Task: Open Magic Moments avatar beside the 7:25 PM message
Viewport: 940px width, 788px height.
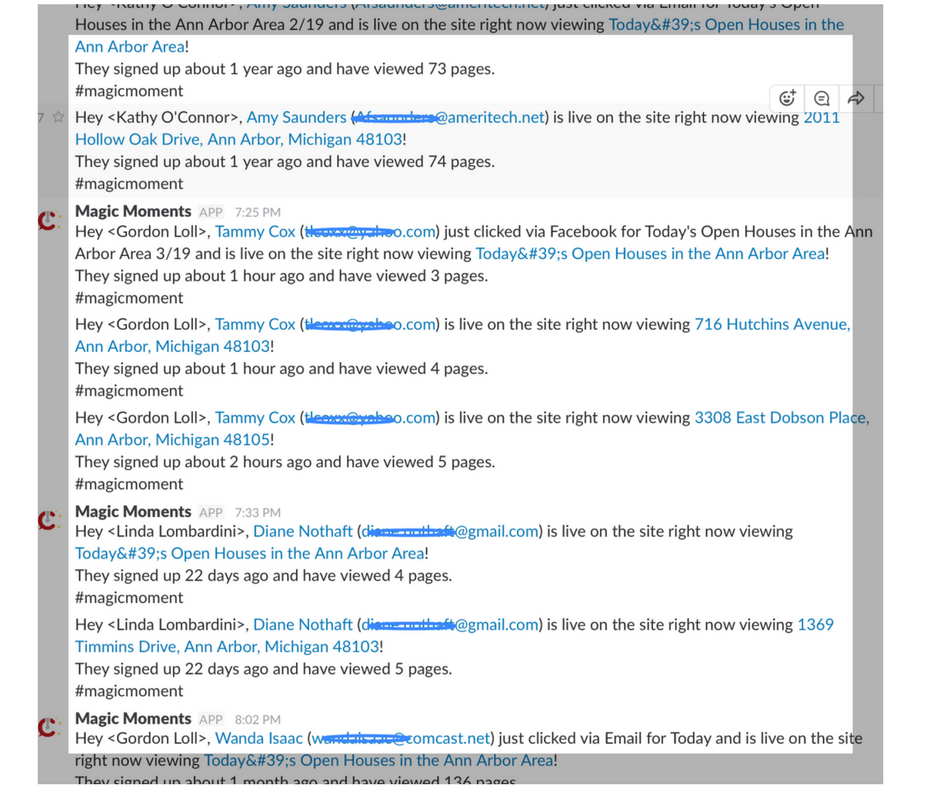Action: (x=49, y=221)
